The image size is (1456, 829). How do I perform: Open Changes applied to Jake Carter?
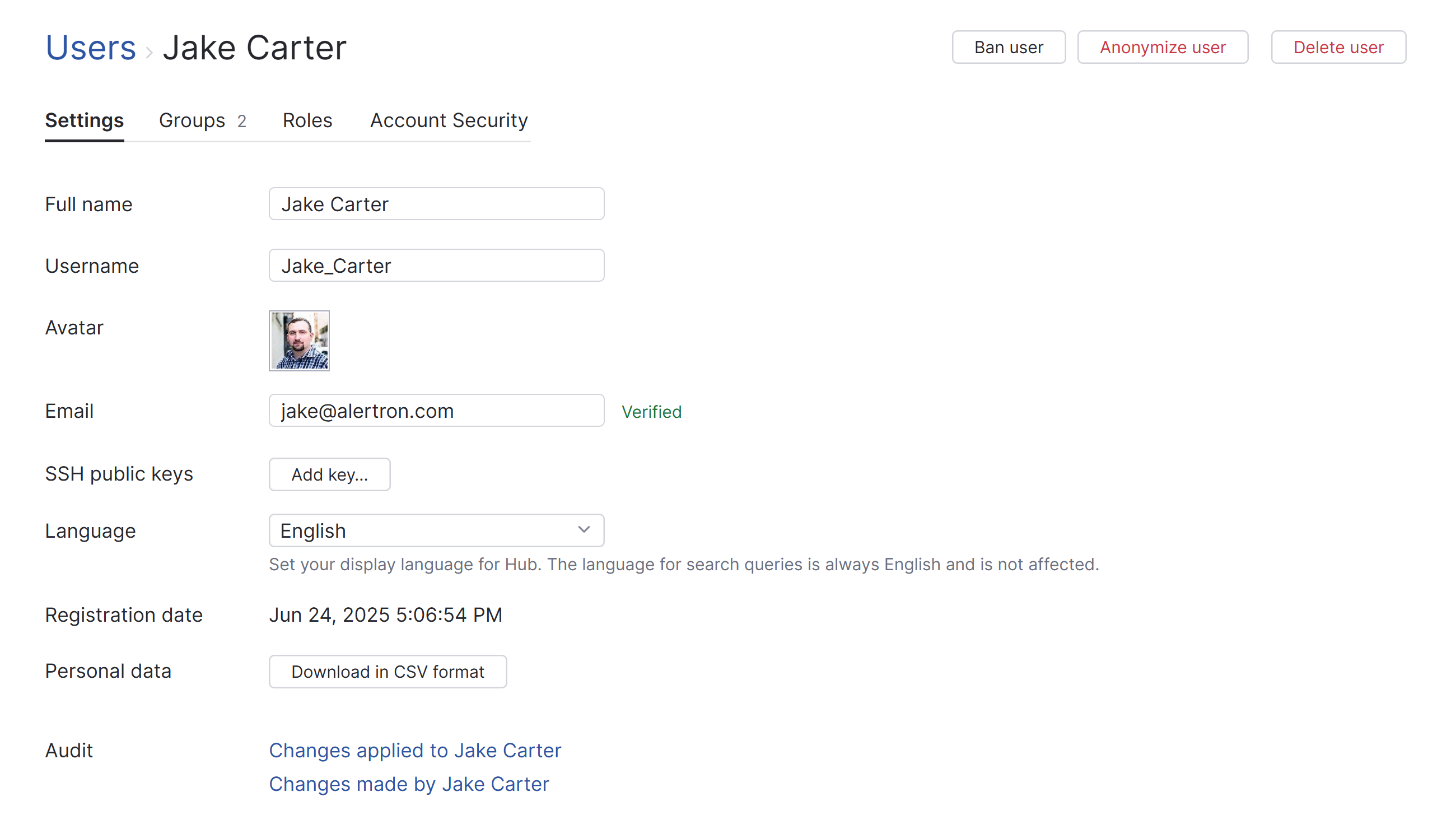(x=414, y=750)
